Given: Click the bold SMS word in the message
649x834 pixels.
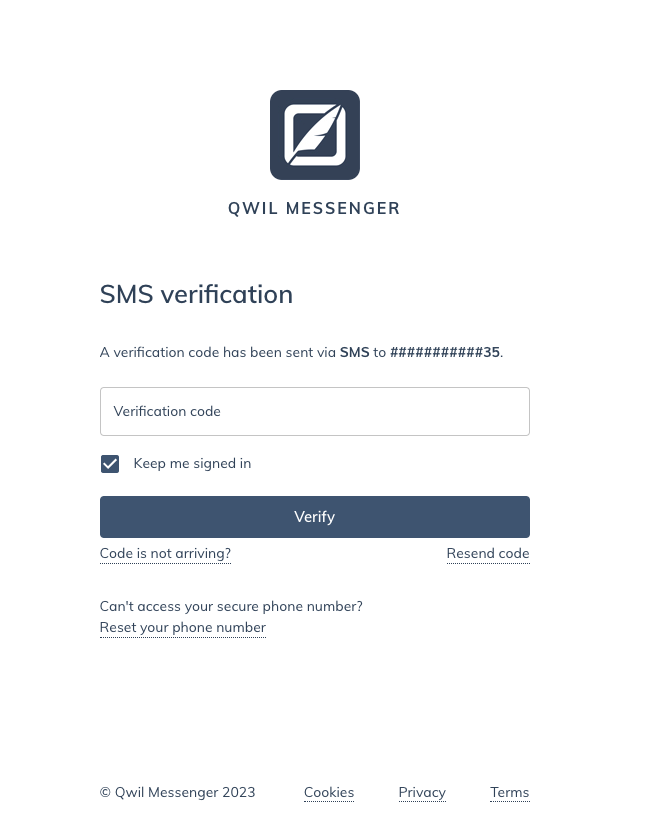Looking at the screenshot, I should [x=354, y=352].
